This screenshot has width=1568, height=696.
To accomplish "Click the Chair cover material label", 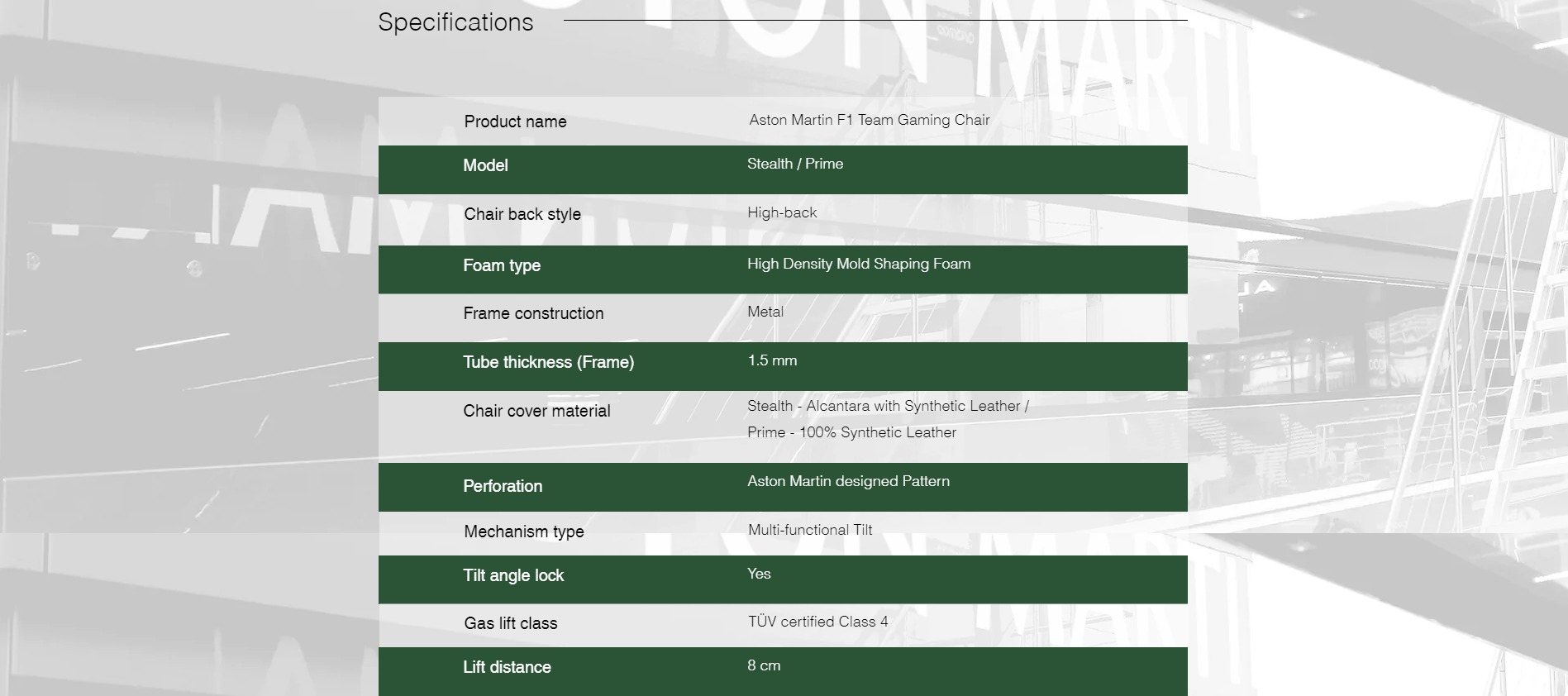I will (536, 411).
